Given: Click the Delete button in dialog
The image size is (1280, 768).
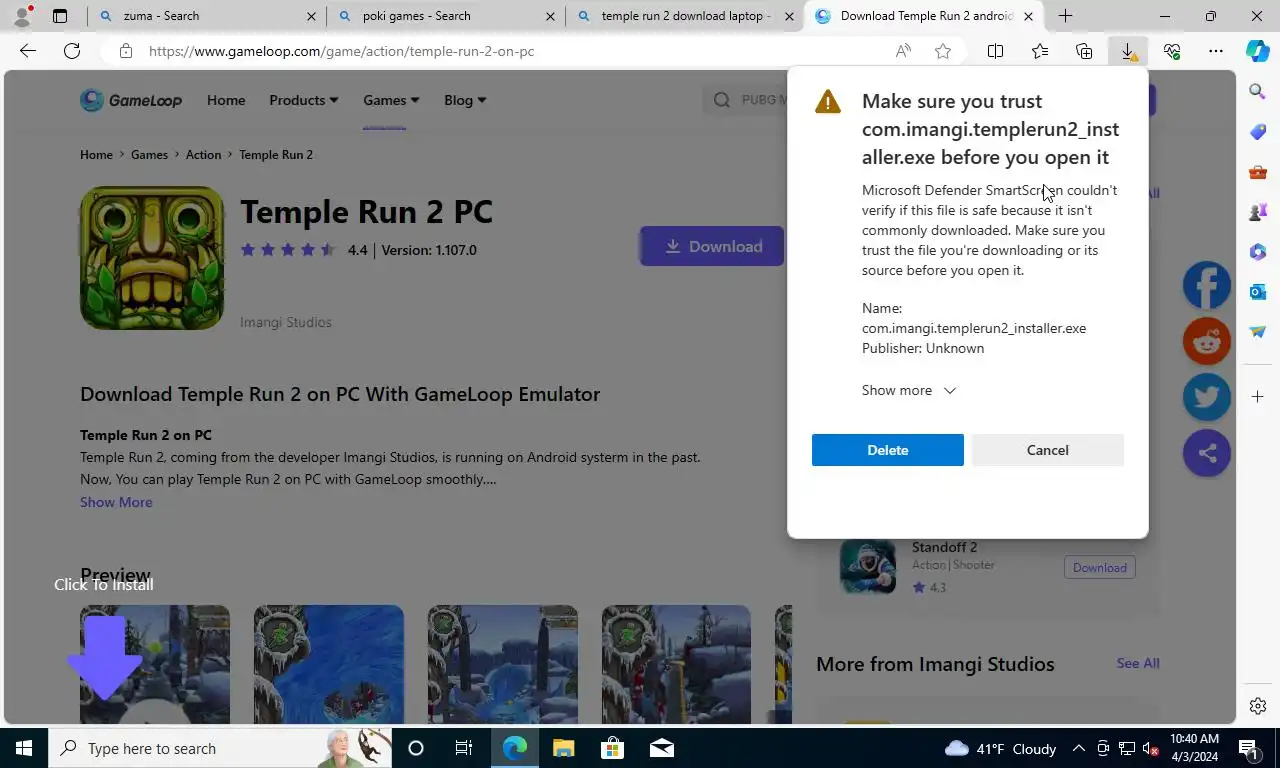Looking at the screenshot, I should (x=888, y=450).
